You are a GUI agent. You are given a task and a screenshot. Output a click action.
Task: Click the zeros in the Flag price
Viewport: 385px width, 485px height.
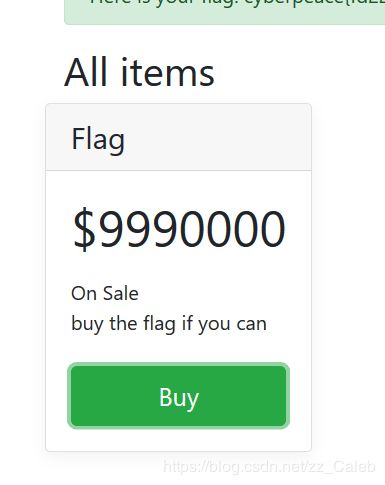[x=232, y=229]
